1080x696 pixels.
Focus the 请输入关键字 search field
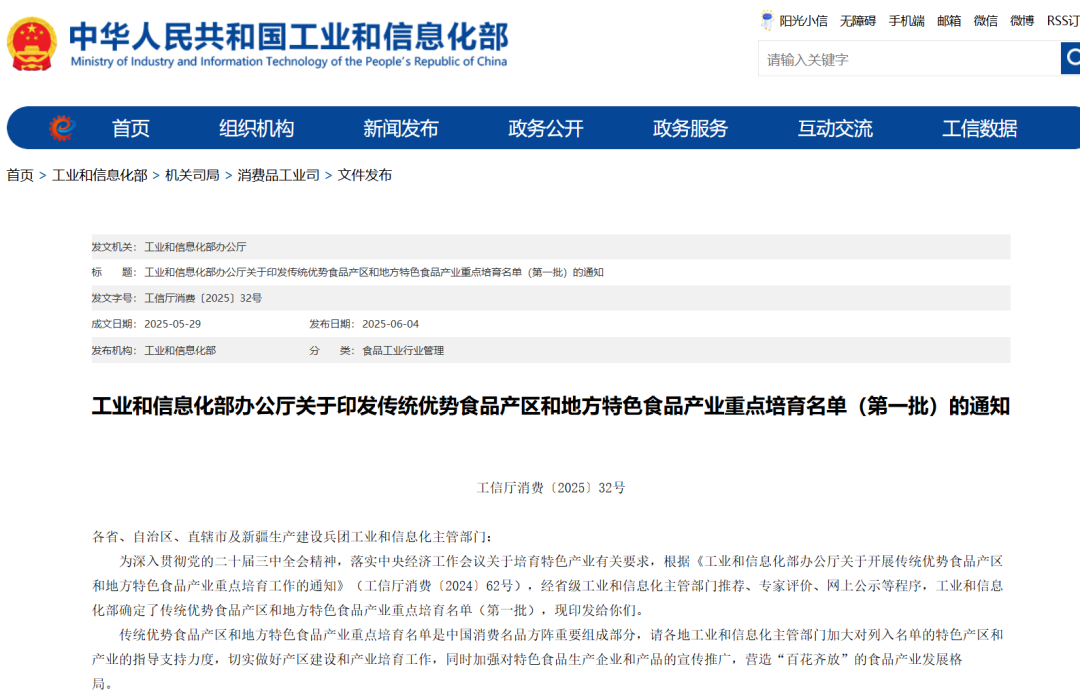tap(909, 59)
